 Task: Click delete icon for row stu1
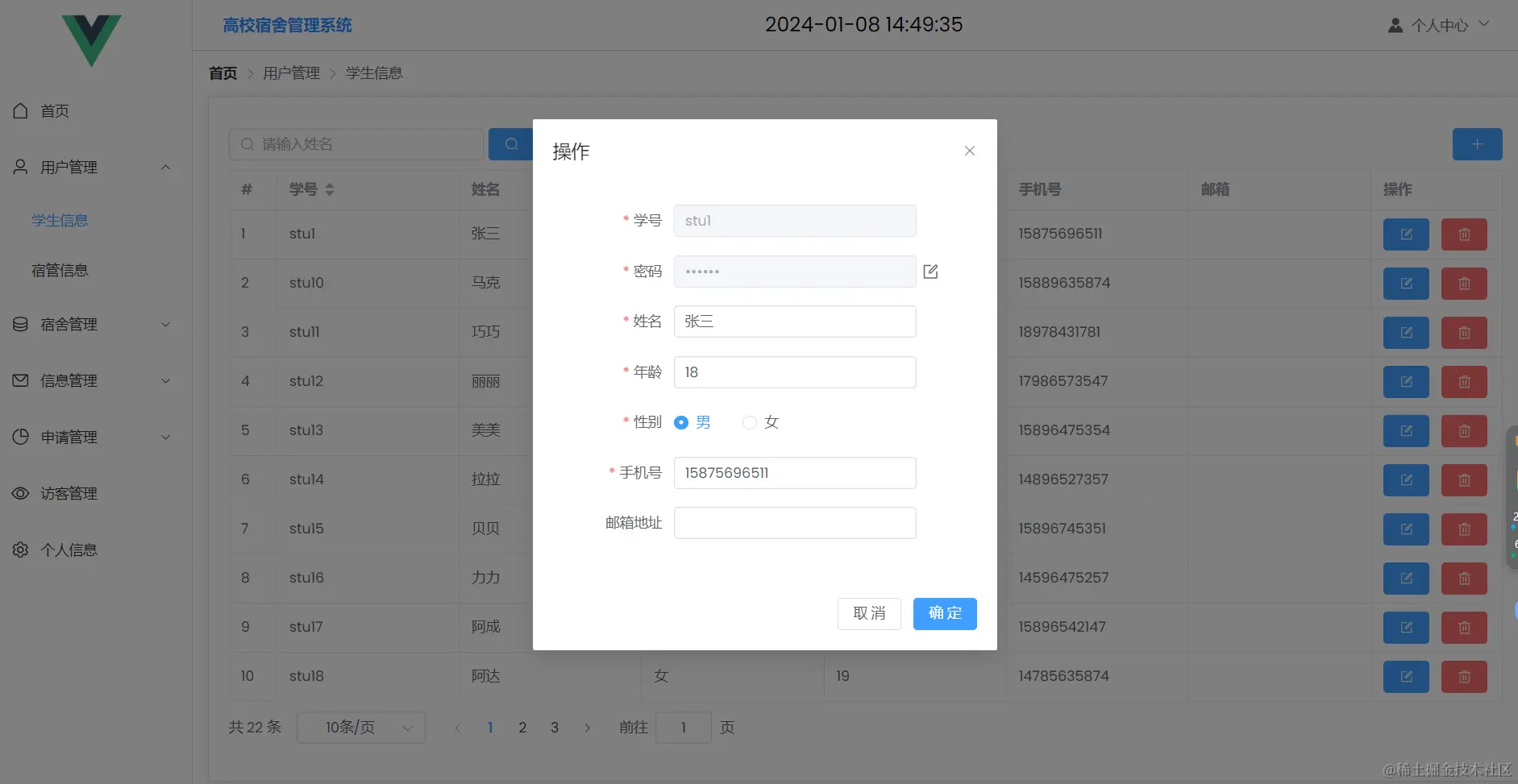click(1464, 234)
